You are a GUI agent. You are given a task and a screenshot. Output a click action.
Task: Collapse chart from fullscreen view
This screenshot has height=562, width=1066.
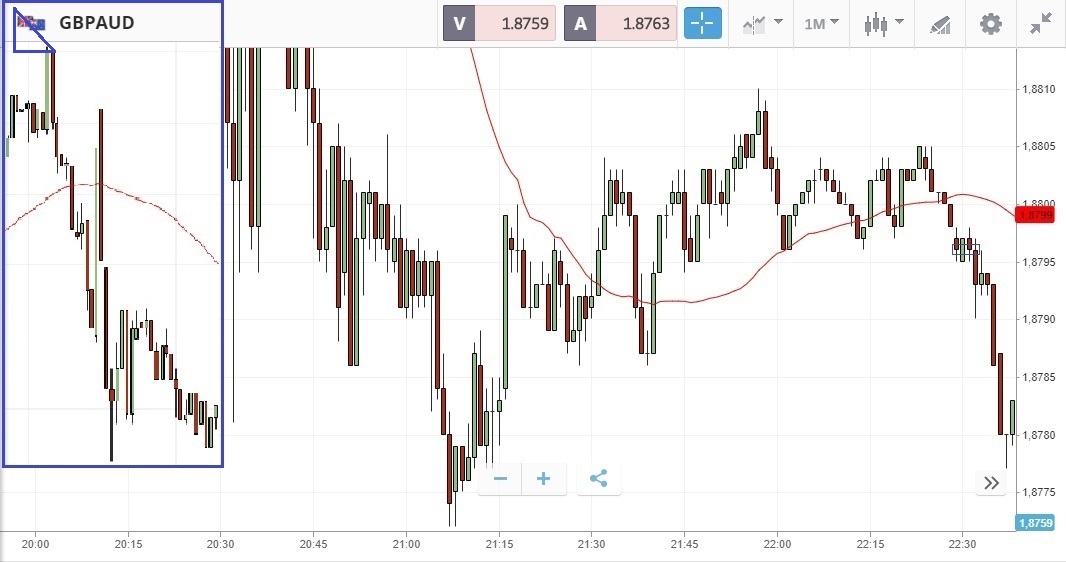coord(1041,23)
